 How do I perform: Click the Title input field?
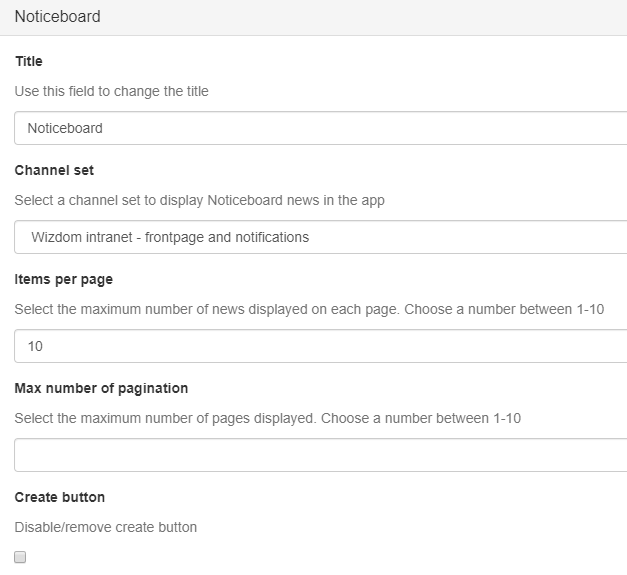[320, 128]
